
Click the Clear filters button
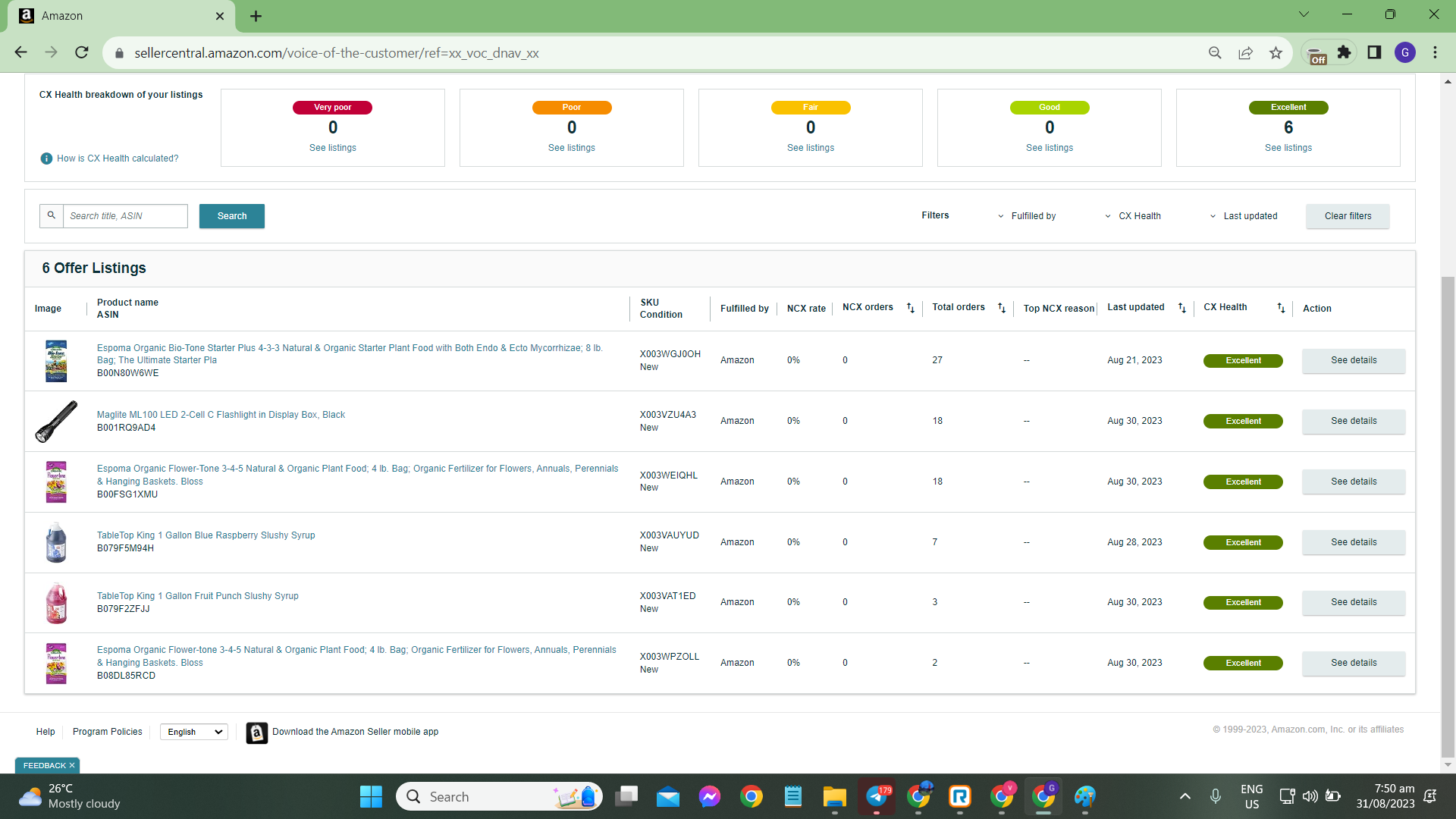click(x=1348, y=216)
